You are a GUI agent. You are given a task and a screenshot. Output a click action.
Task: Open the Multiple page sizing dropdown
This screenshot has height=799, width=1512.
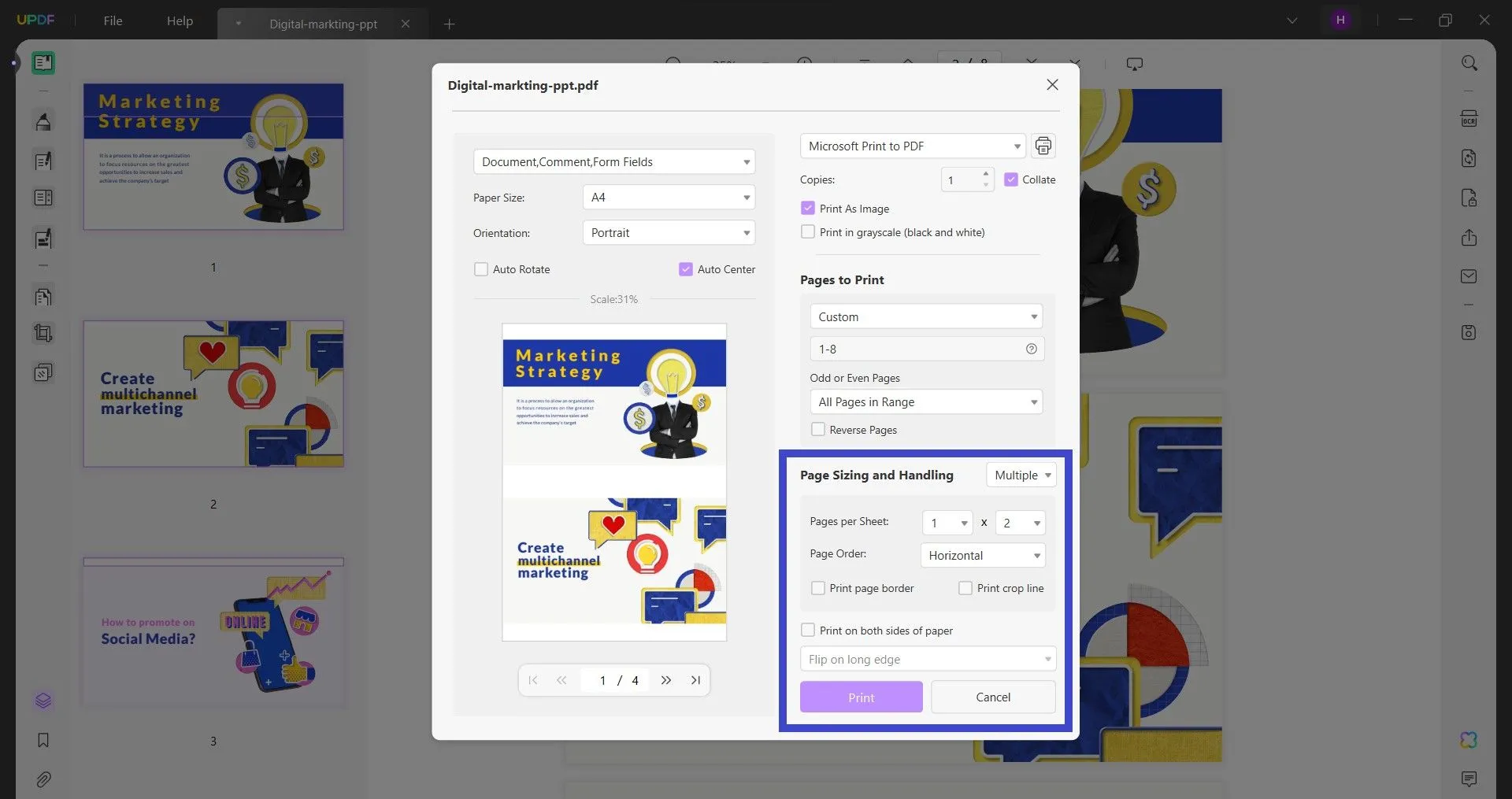click(x=1021, y=475)
